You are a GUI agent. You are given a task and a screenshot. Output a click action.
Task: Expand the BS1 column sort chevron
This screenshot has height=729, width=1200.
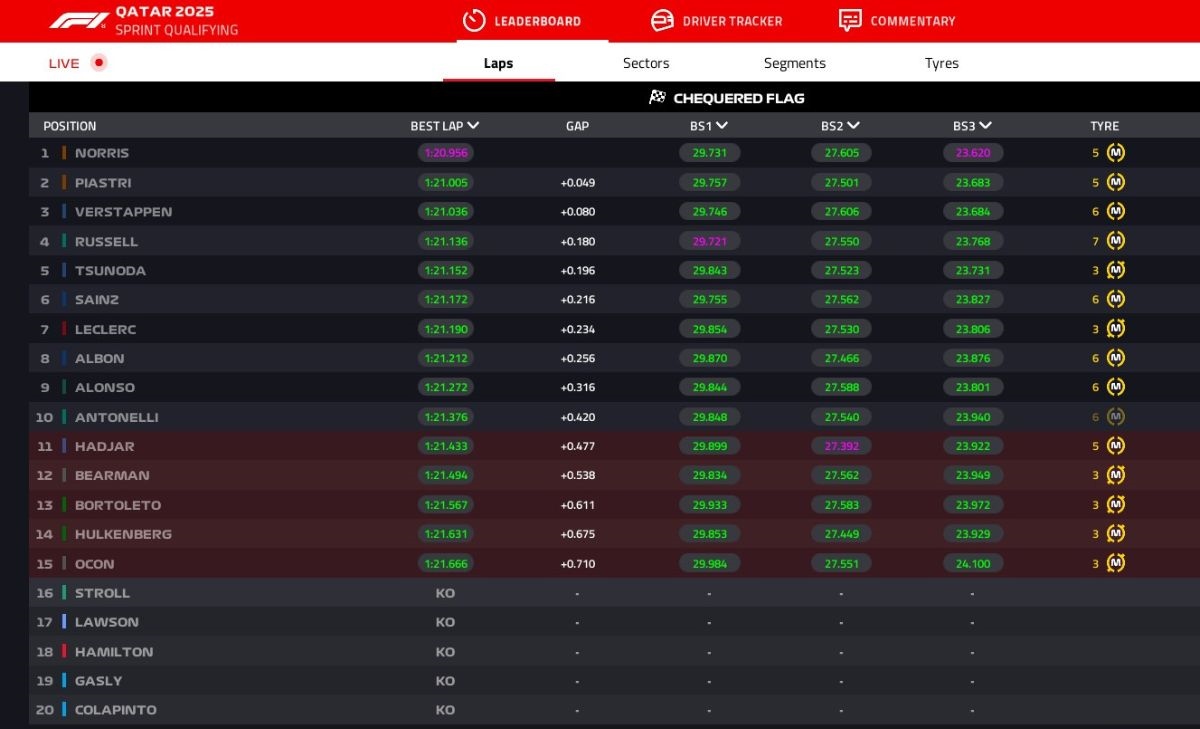(721, 126)
